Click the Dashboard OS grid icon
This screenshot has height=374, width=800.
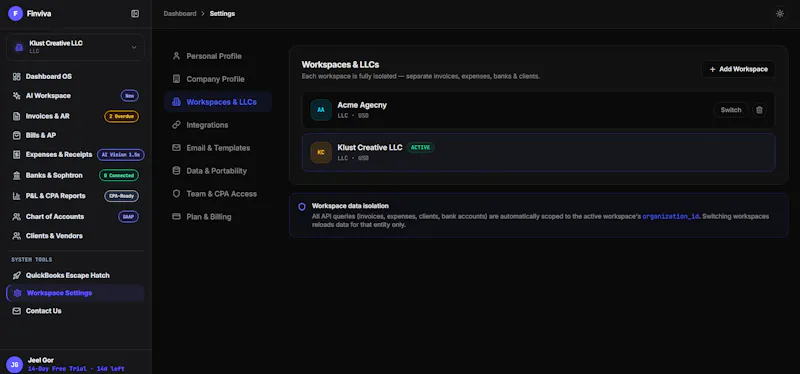(17, 77)
